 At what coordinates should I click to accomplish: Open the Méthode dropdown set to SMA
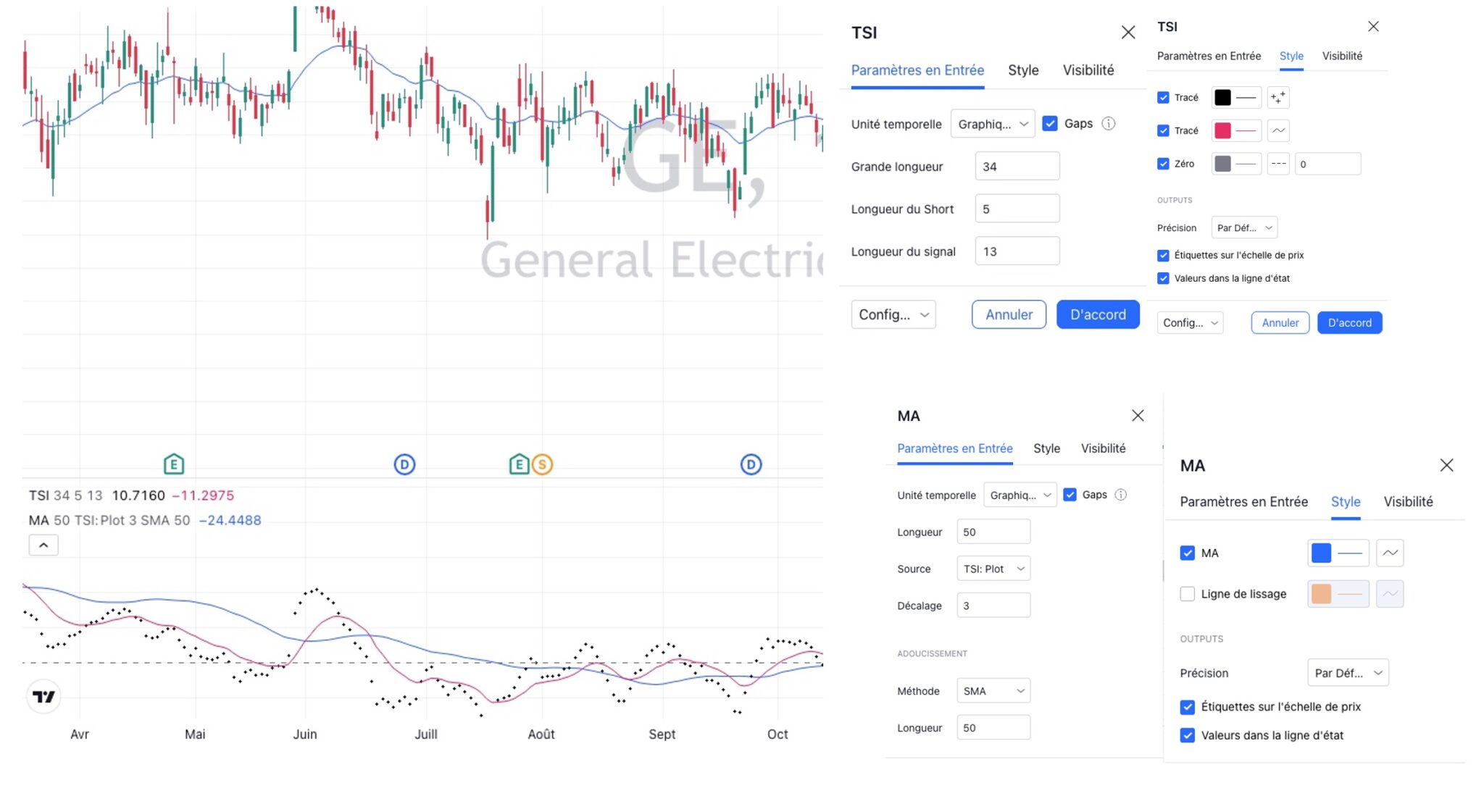tap(993, 691)
